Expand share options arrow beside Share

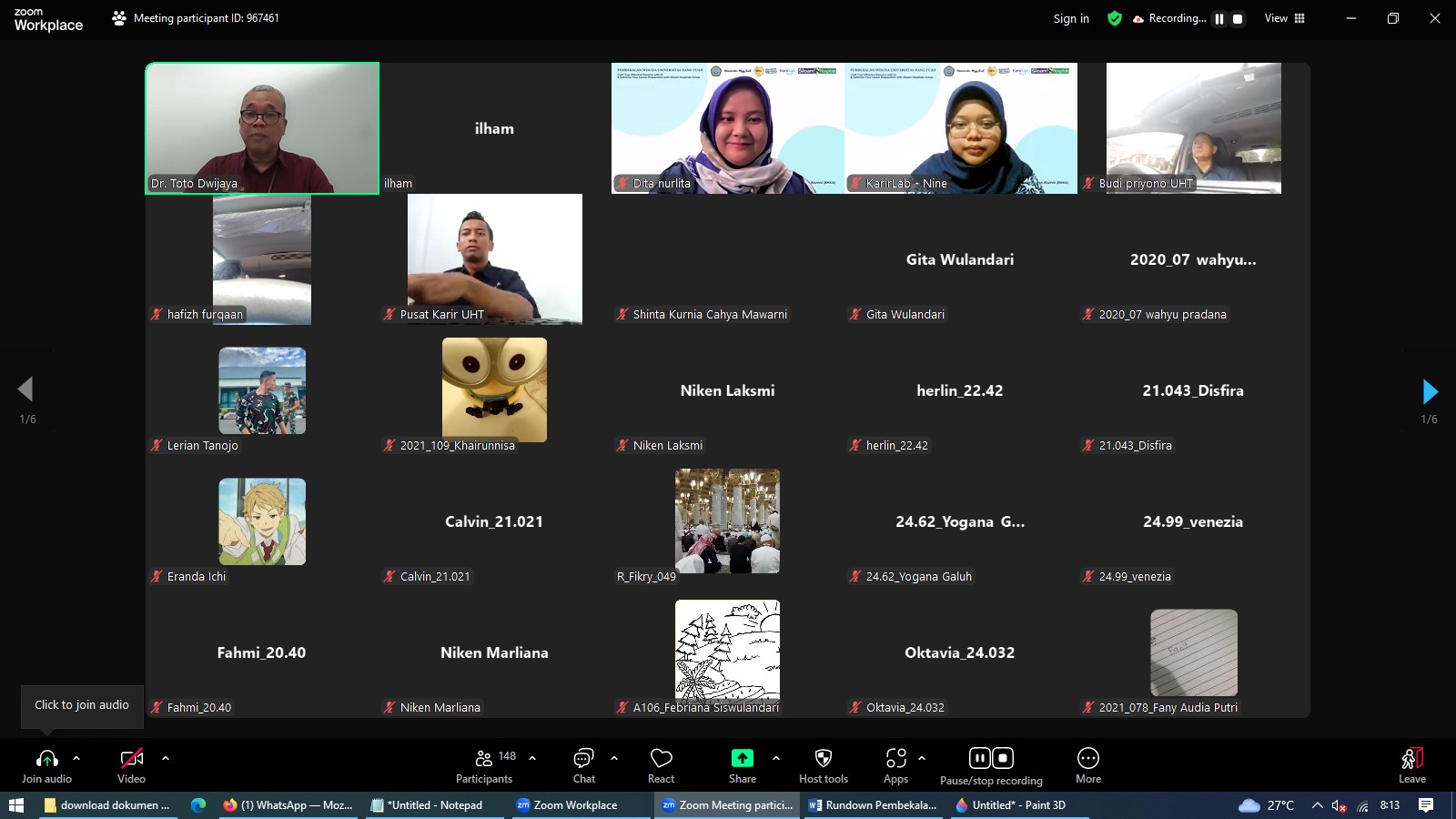click(775, 758)
